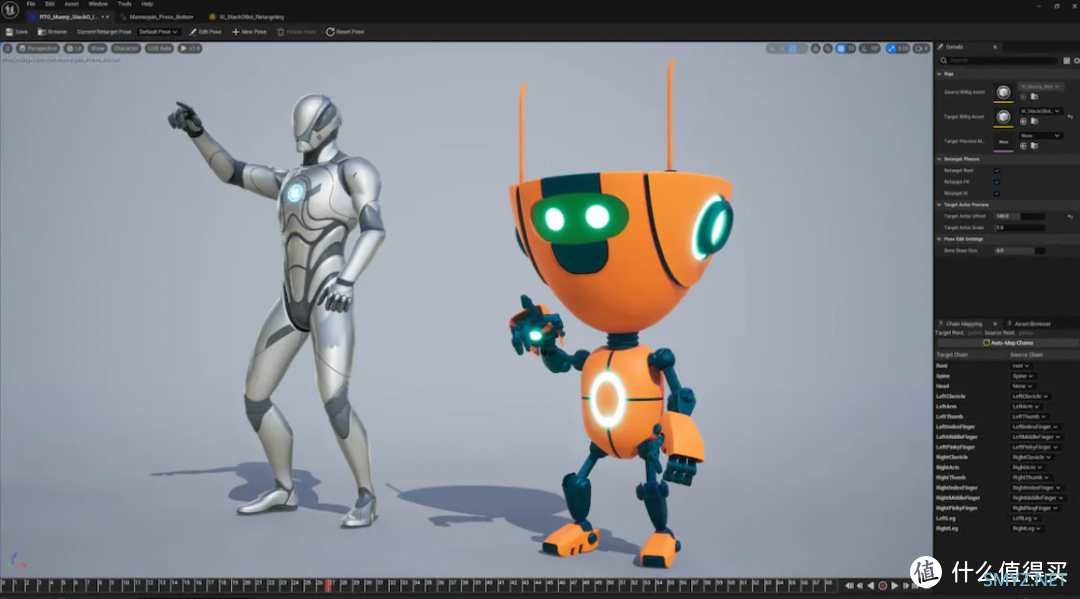
Task: Adjust the Bone Draw Size slider
Action: (1019, 251)
